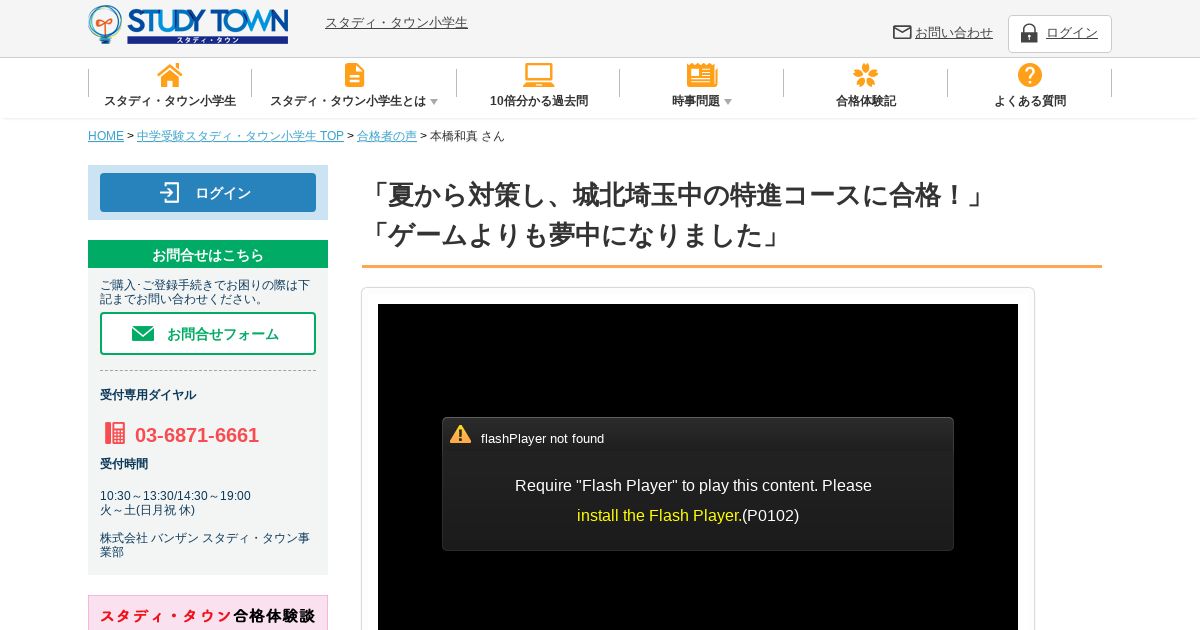Click the お問合せフォーム button

pyautogui.click(x=208, y=334)
